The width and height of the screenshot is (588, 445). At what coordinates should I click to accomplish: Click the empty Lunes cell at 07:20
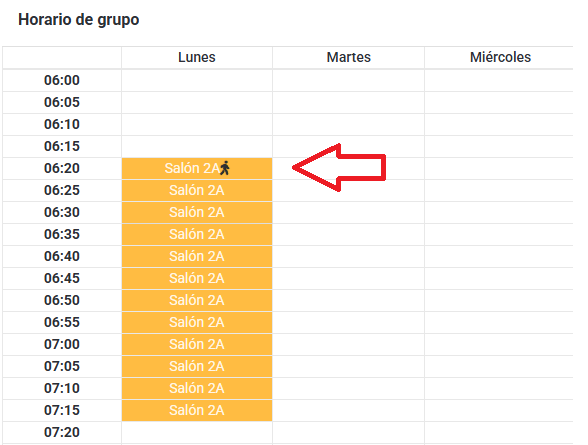pos(197,433)
